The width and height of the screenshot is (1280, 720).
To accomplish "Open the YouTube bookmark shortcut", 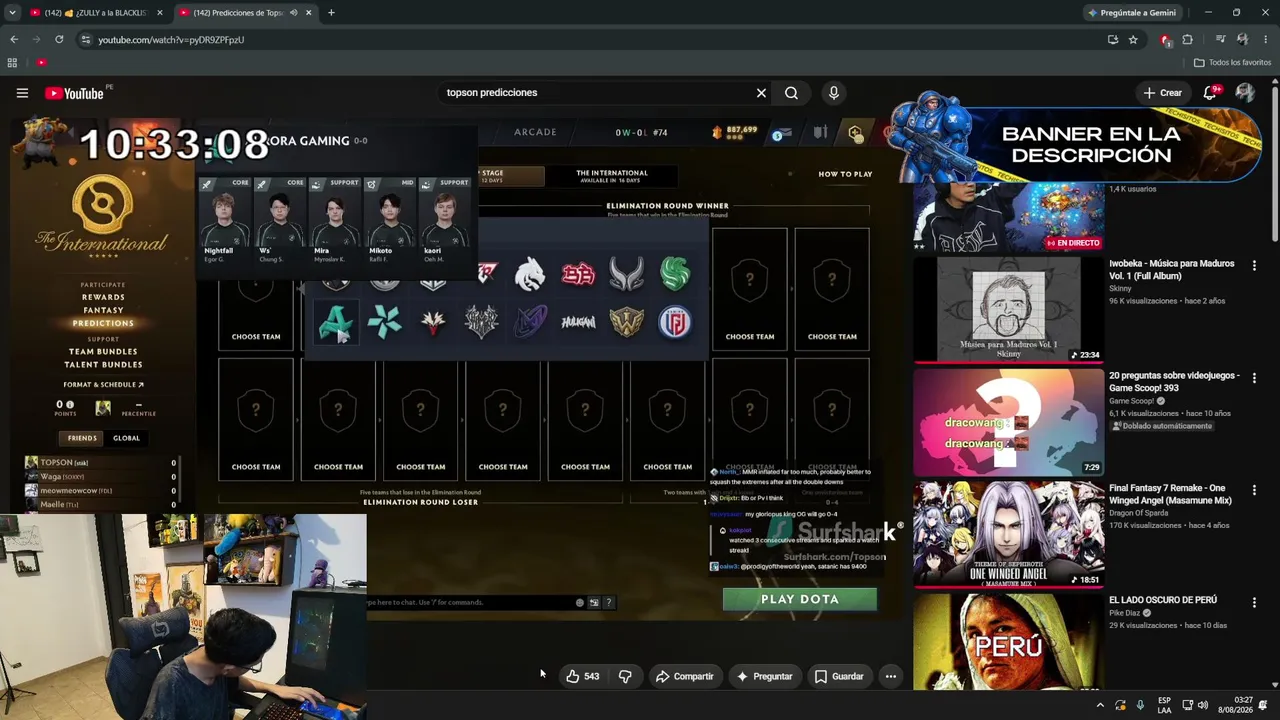I will (41, 62).
